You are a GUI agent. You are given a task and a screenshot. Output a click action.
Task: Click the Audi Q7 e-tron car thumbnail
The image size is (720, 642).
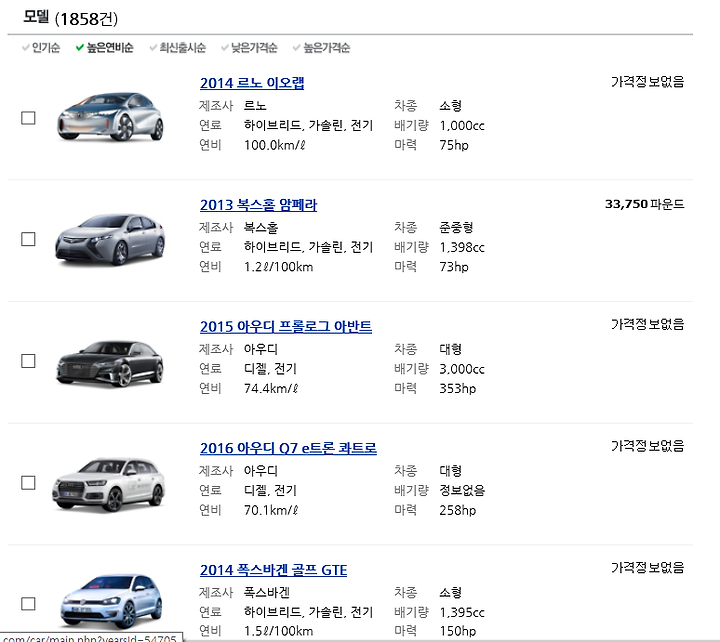point(109,484)
